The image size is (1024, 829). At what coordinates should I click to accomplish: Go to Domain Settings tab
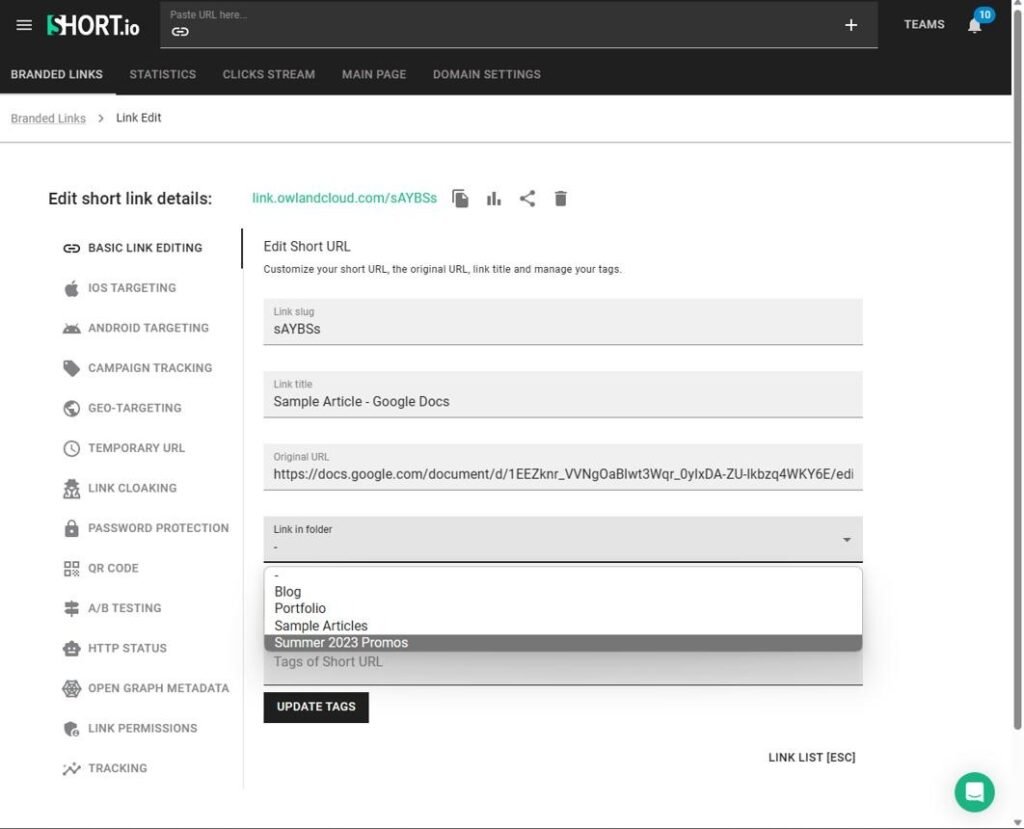487,74
